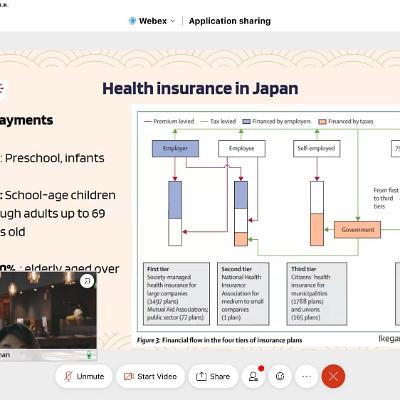The width and height of the screenshot is (400, 400).
Task: Click the Self-employed box in diagram
Action: [x=317, y=148]
